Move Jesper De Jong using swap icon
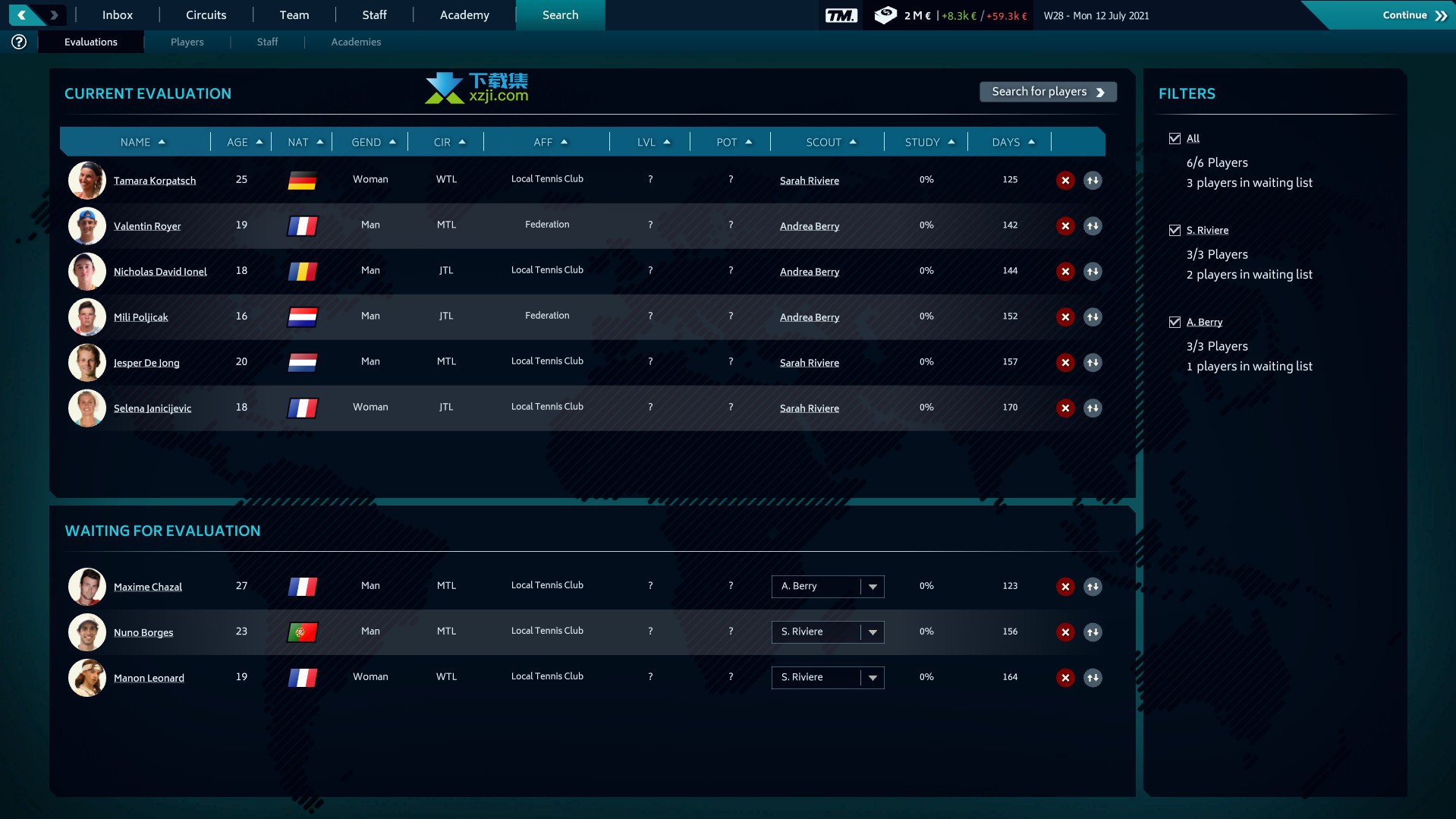 click(1093, 362)
